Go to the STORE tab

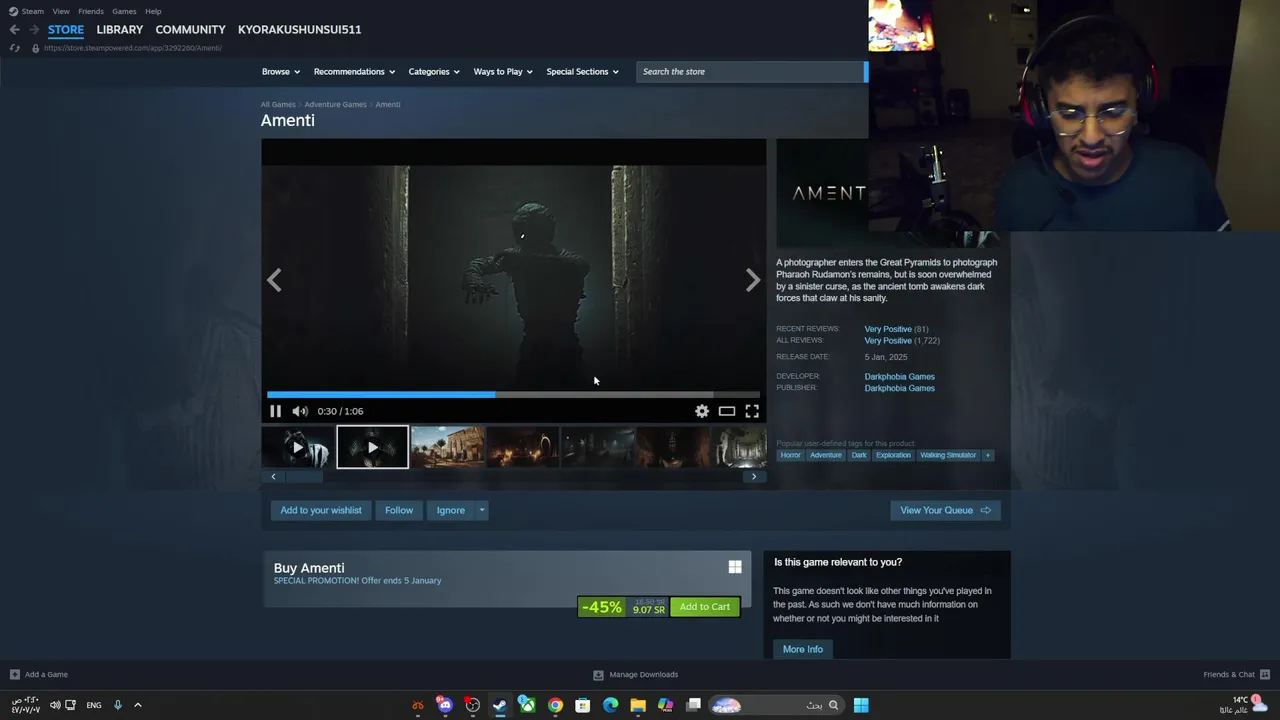tap(66, 29)
